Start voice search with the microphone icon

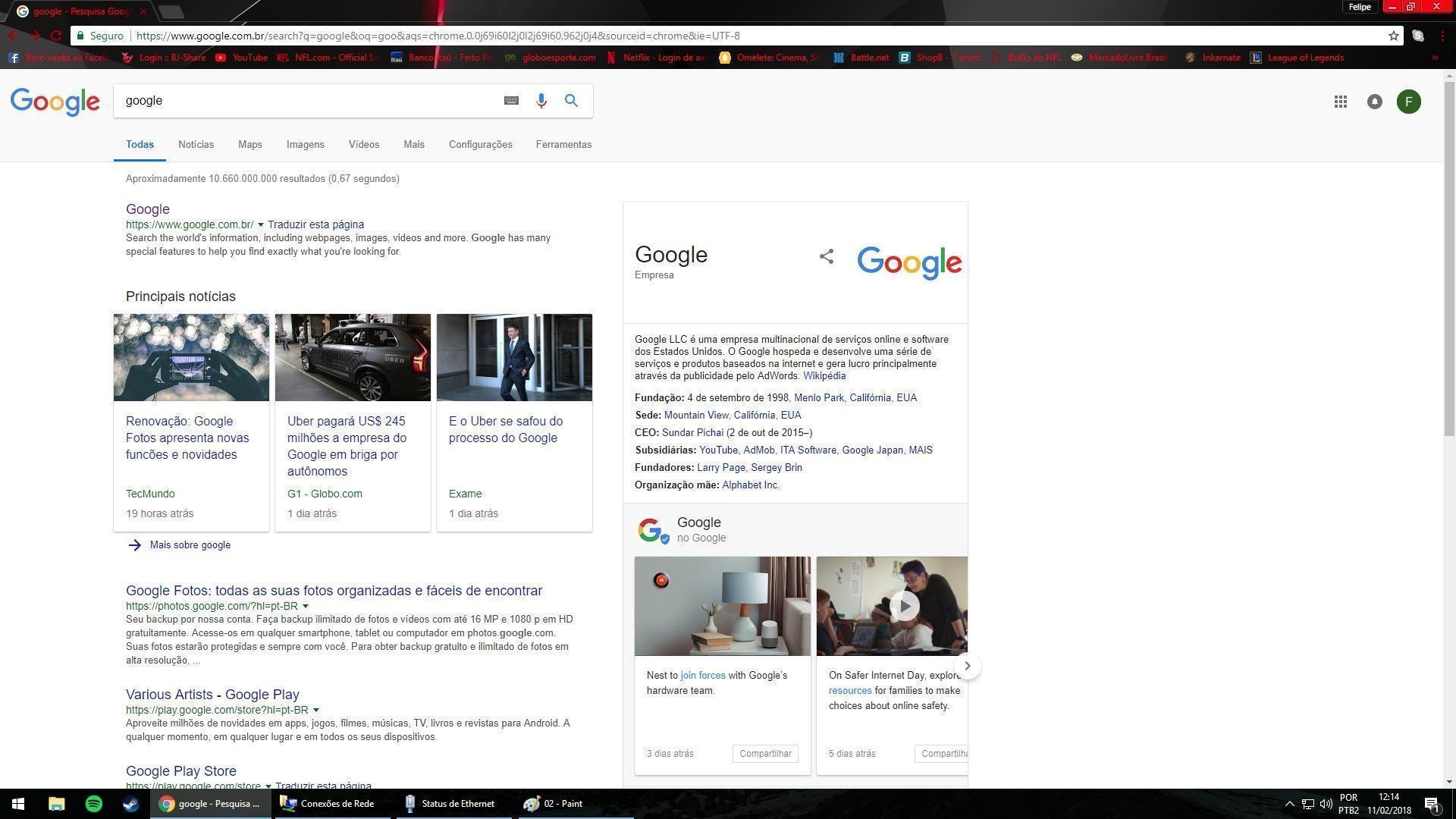[541, 101]
